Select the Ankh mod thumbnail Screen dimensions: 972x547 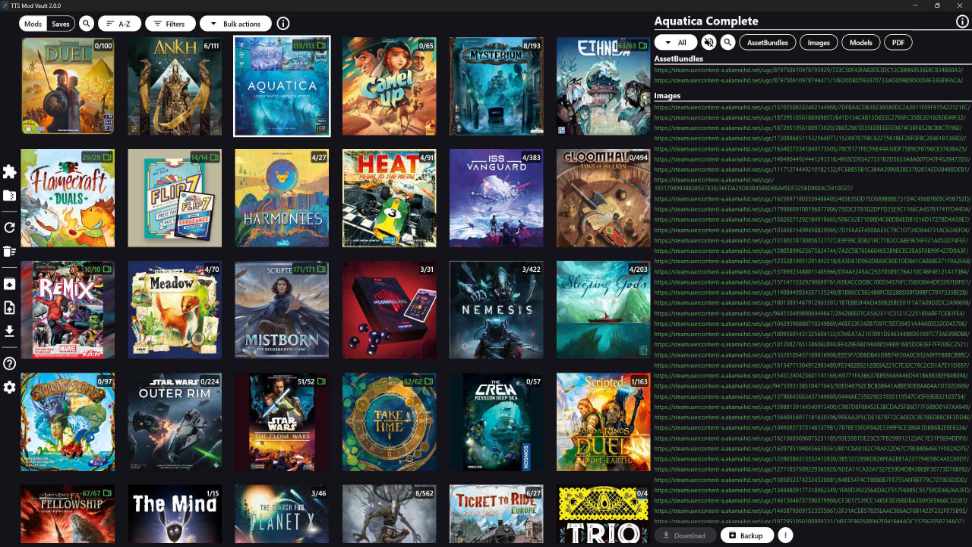[x=175, y=86]
